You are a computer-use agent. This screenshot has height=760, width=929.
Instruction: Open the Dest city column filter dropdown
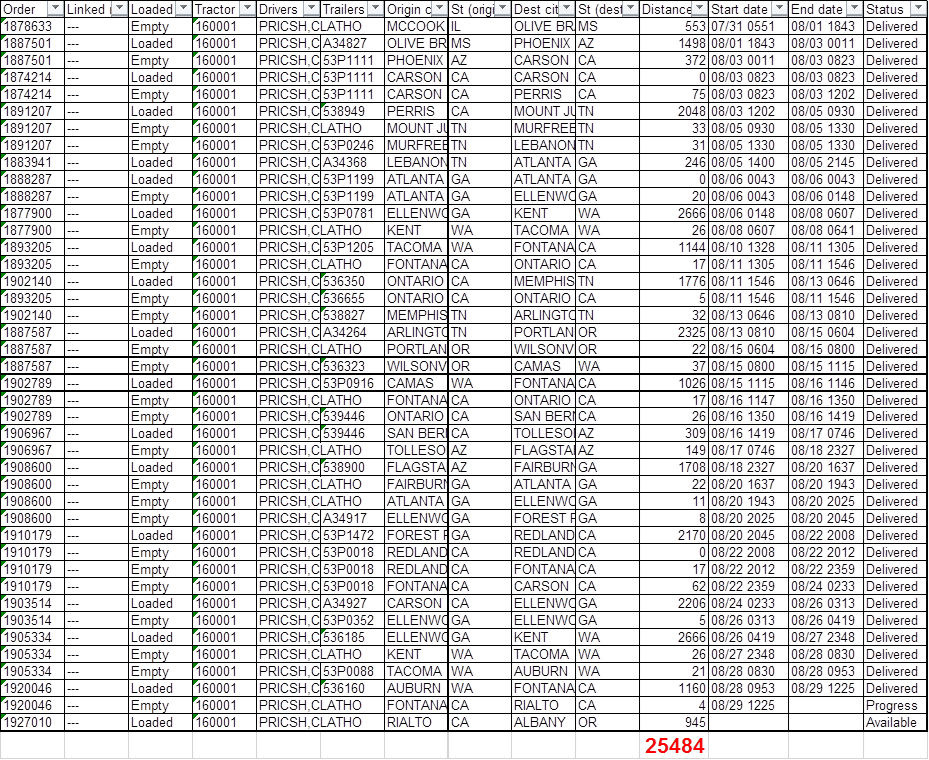tap(566, 9)
